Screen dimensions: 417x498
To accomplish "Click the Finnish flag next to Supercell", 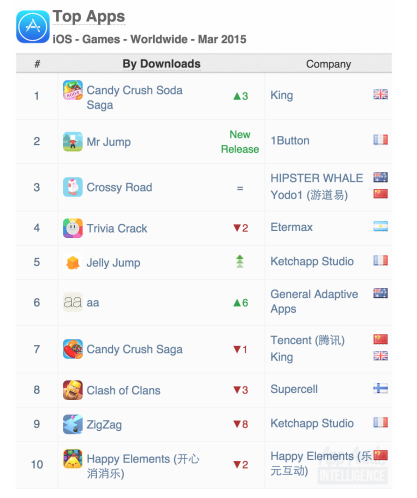I will (x=380, y=388).
